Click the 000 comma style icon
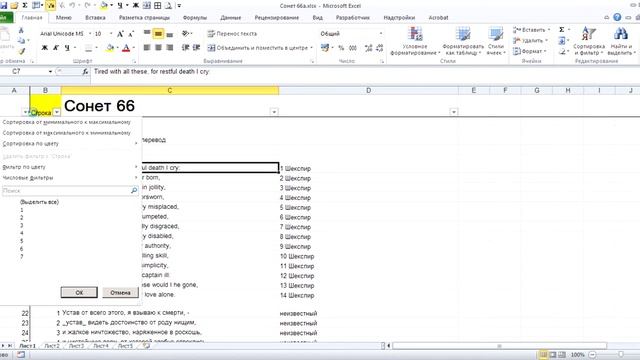Image resolution: width=640 pixels, height=360 pixels. pyautogui.click(x=353, y=48)
